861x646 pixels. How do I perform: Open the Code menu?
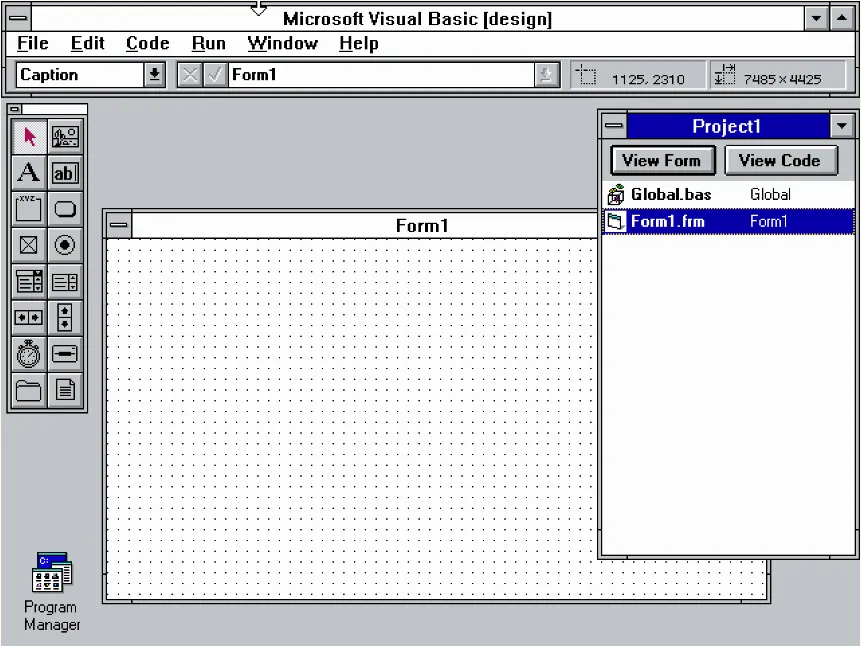[x=147, y=43]
